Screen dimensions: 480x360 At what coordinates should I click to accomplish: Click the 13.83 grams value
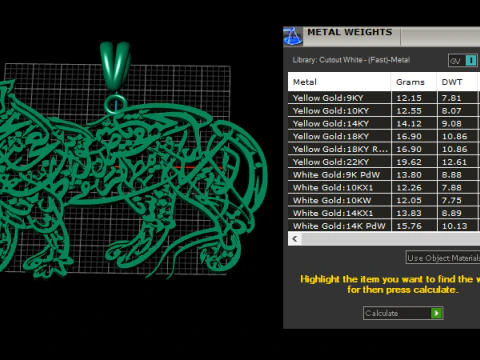409,213
